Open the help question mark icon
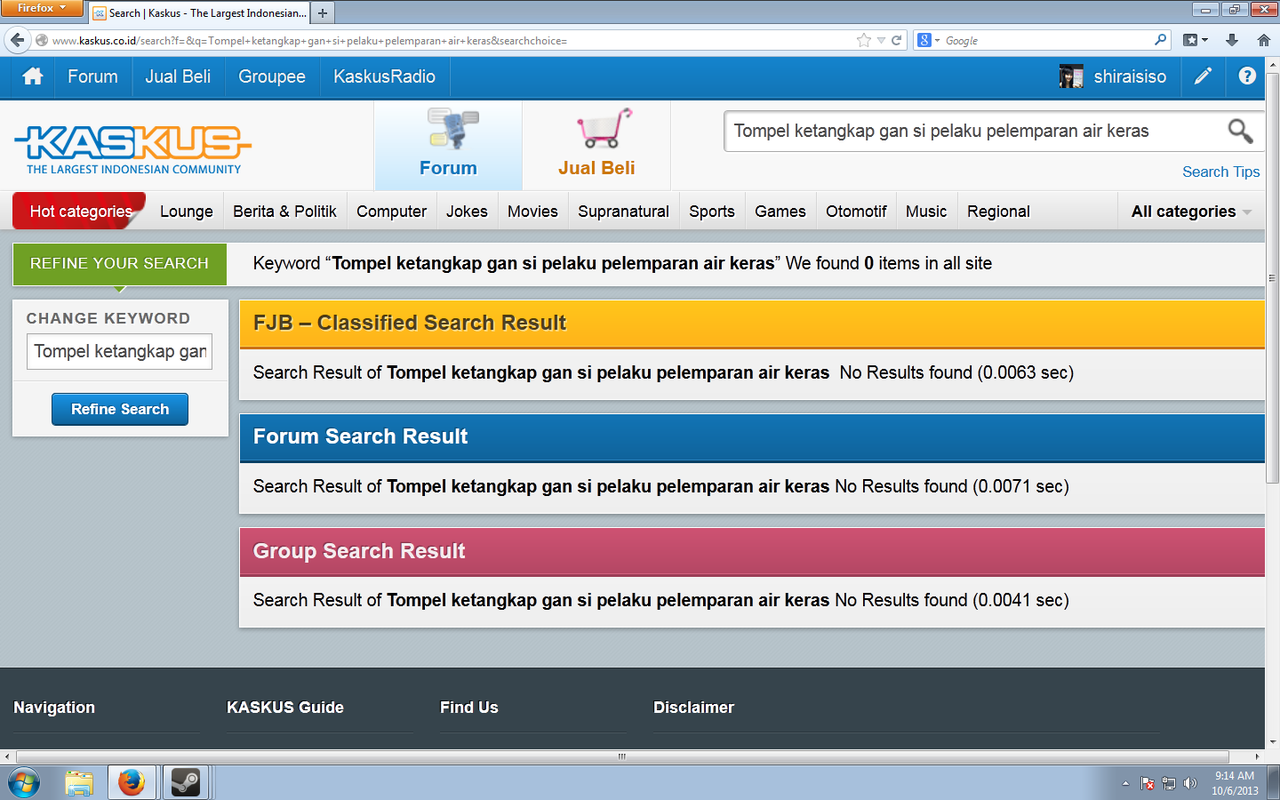Viewport: 1280px width, 800px height. pyautogui.click(x=1247, y=76)
